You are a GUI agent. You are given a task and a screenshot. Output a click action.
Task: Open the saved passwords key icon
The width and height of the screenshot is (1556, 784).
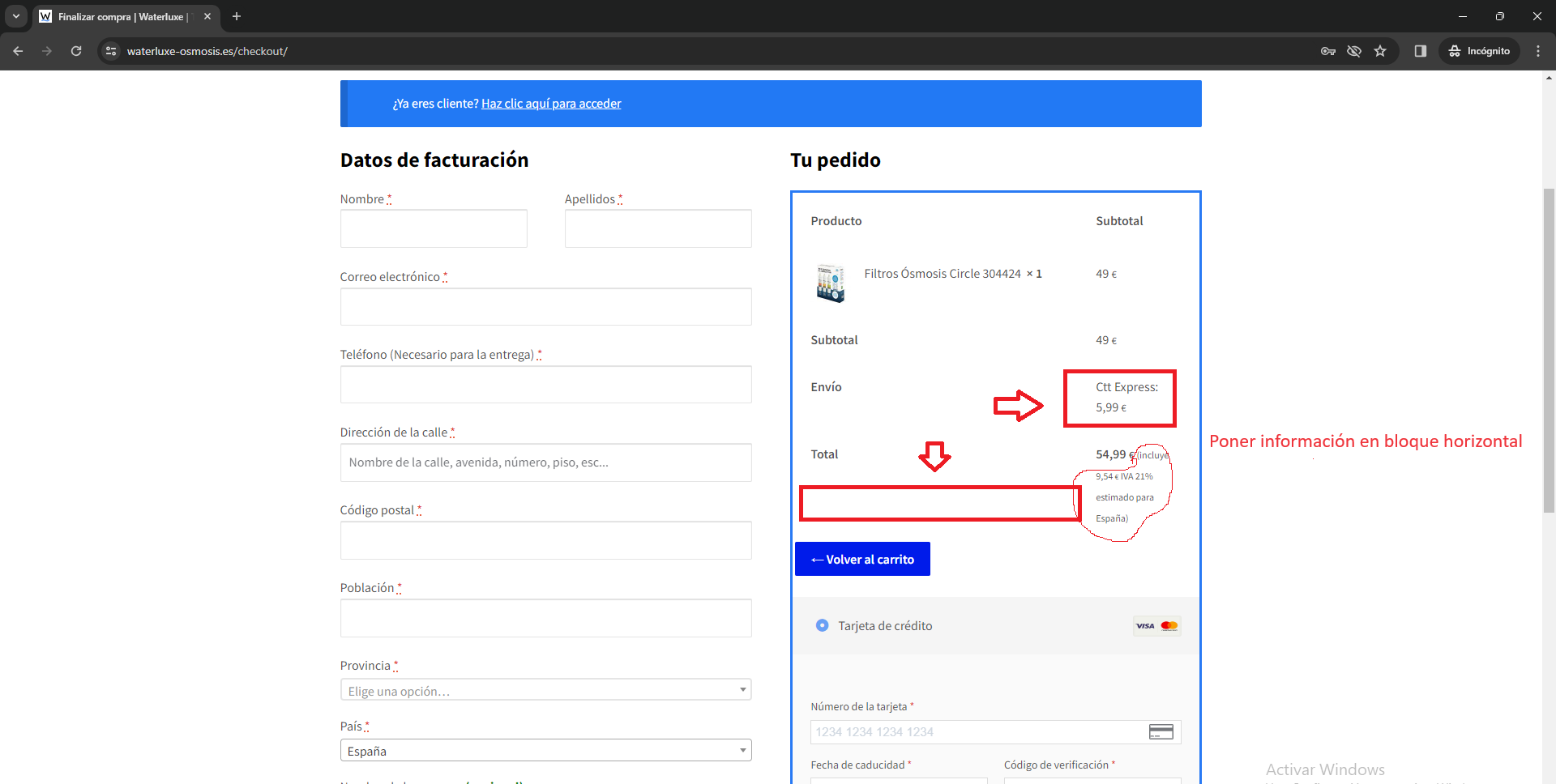coord(1327,51)
